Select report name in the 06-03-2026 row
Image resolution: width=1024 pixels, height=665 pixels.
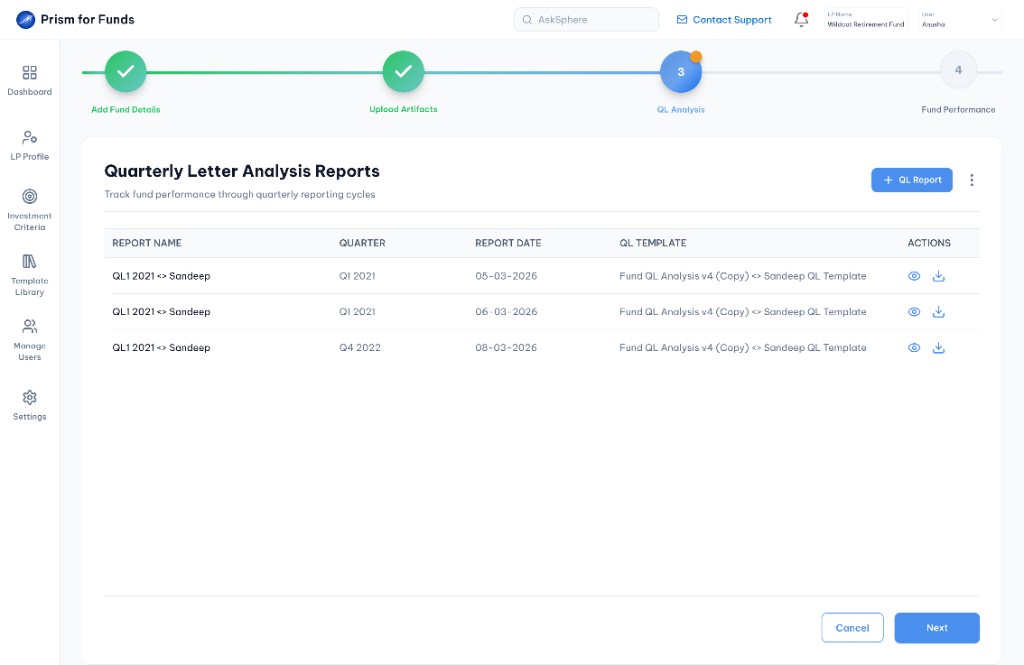point(161,312)
